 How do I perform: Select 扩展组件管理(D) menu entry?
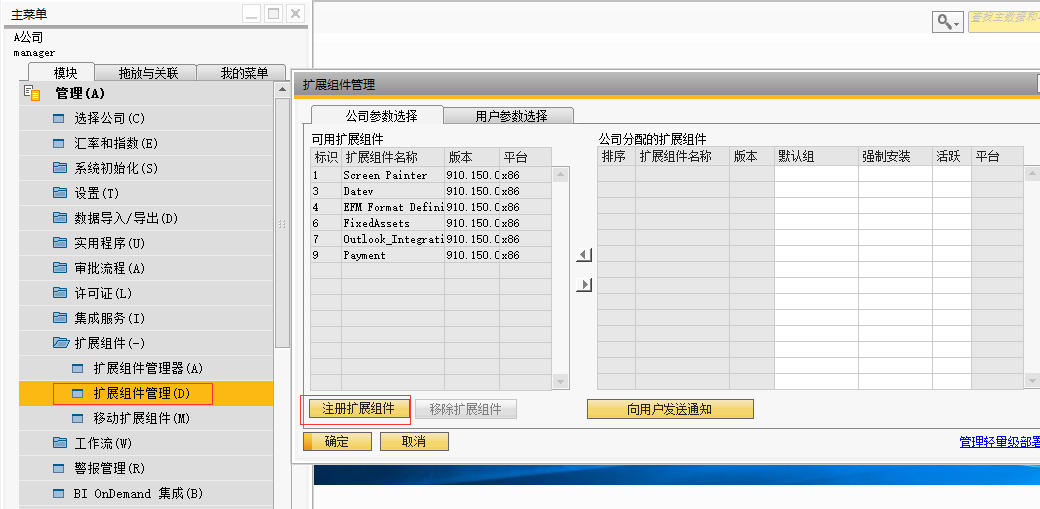146,394
